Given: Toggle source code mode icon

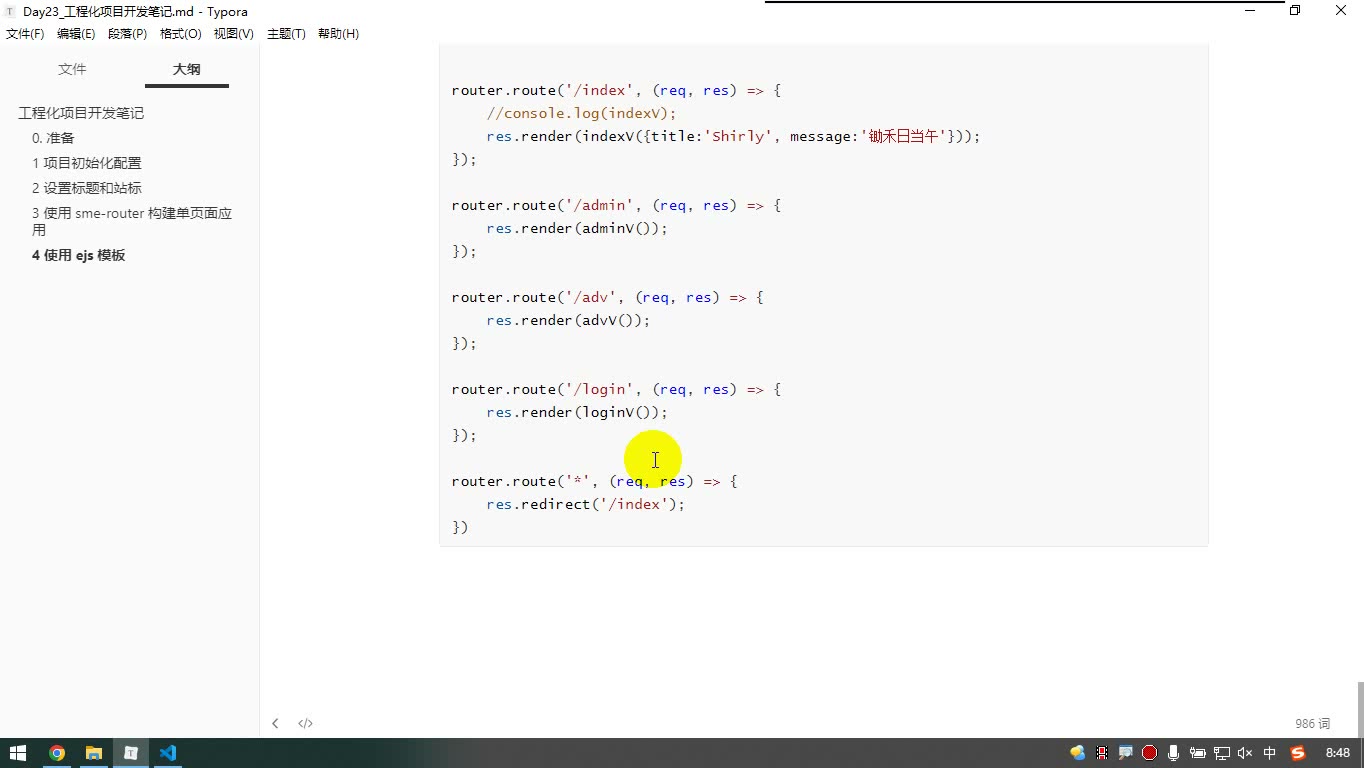Looking at the screenshot, I should point(305,723).
